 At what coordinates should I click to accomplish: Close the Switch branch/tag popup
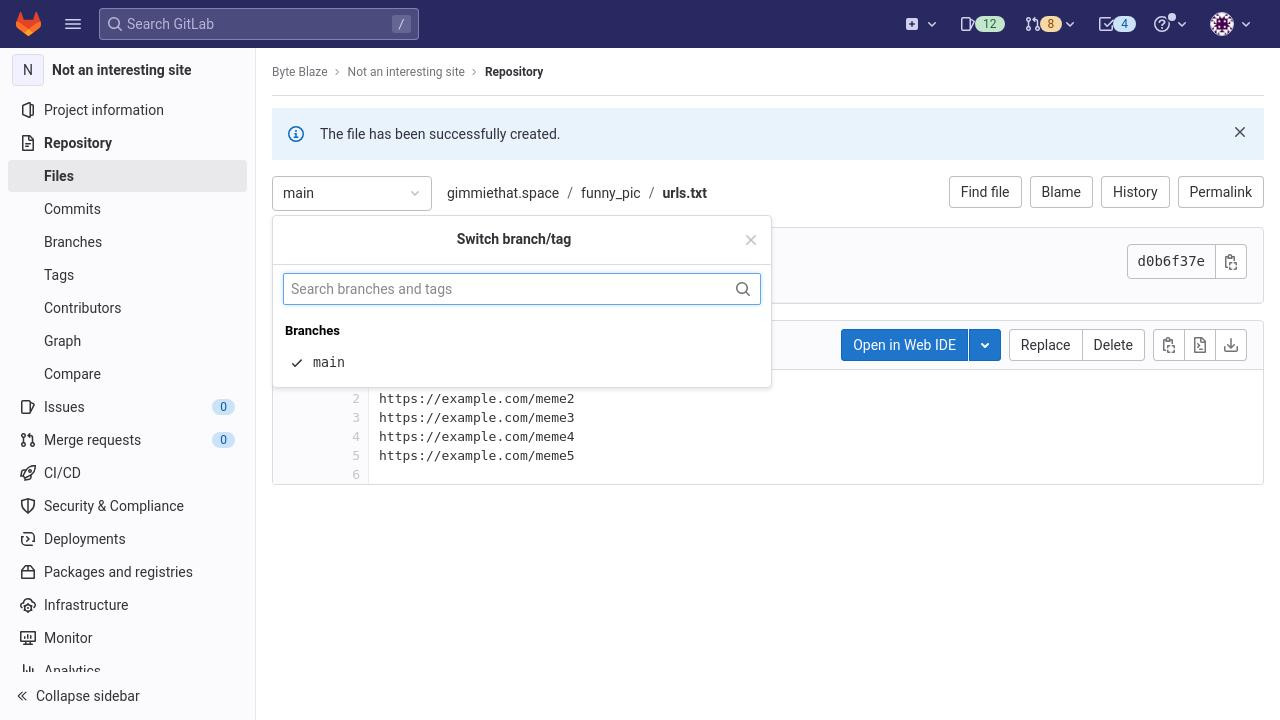(x=751, y=240)
